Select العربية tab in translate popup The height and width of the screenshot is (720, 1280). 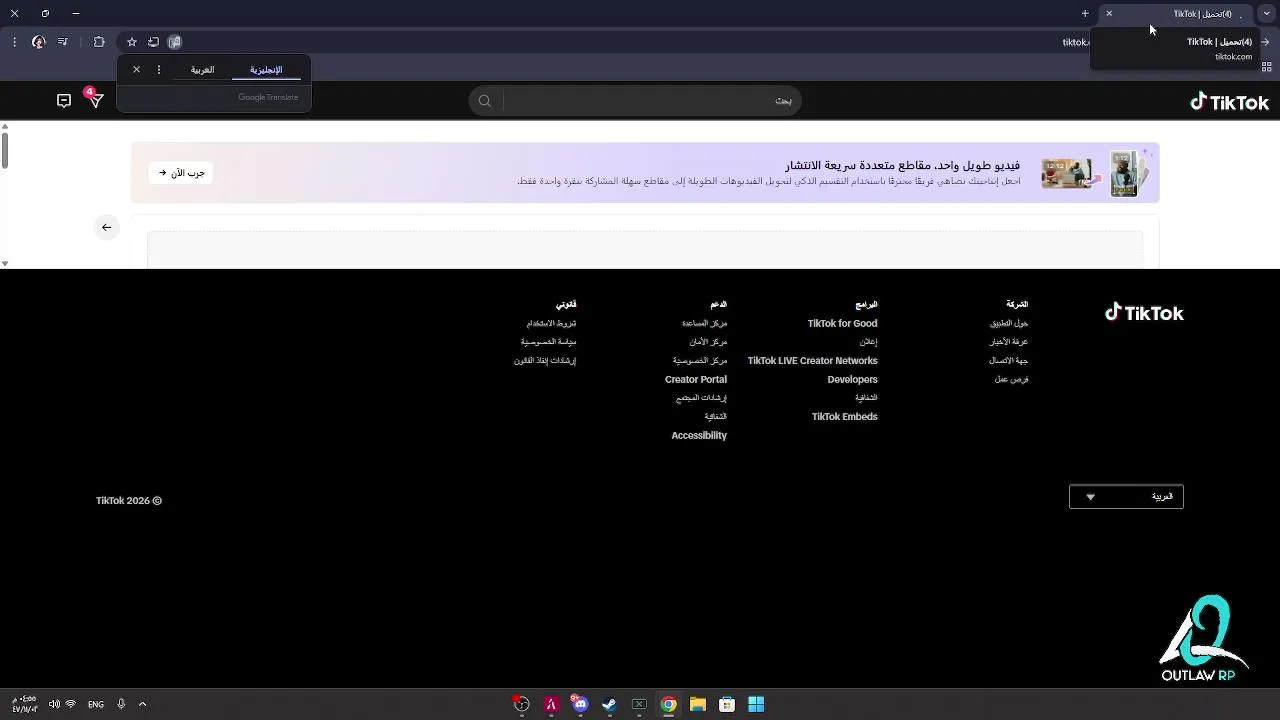coord(203,70)
